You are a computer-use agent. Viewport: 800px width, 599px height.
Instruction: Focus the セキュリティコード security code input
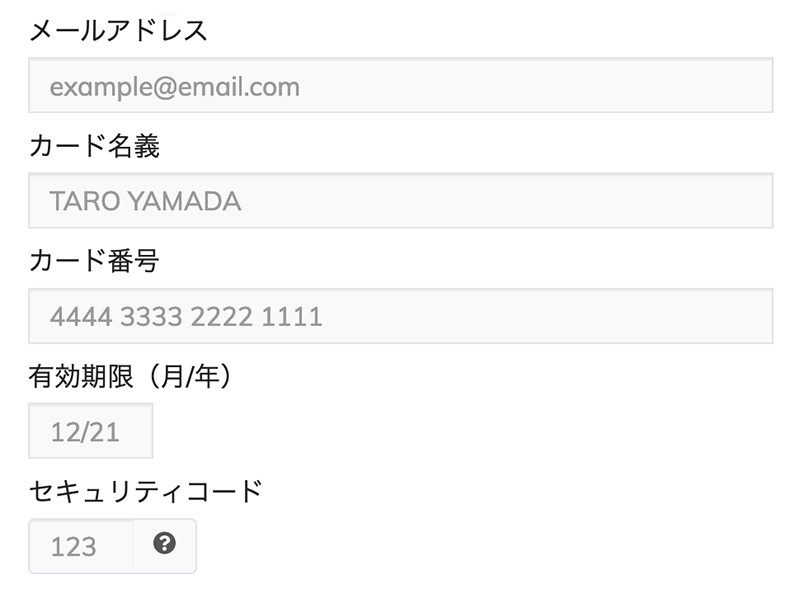[81, 546]
